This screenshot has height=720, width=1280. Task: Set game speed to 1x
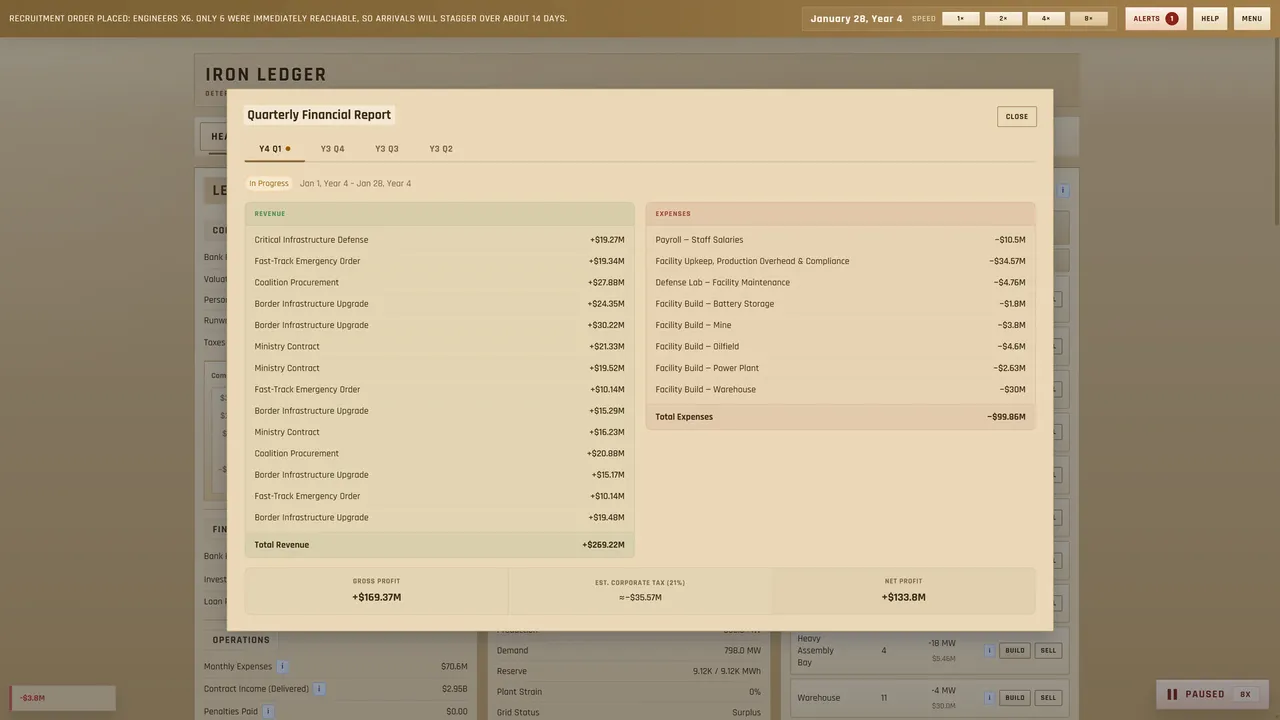tap(960, 18)
